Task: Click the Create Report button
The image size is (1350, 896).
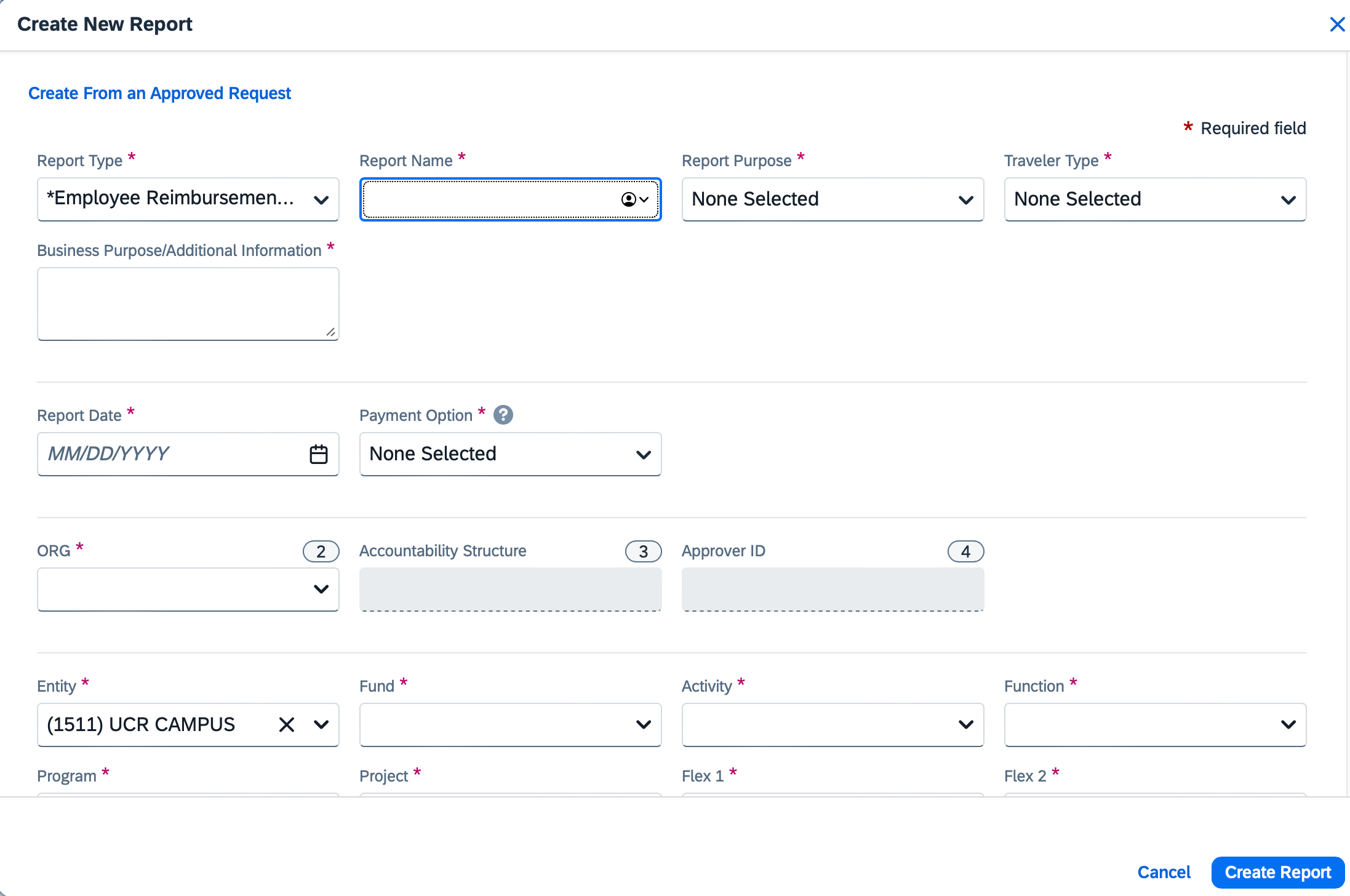Action: [1277, 872]
